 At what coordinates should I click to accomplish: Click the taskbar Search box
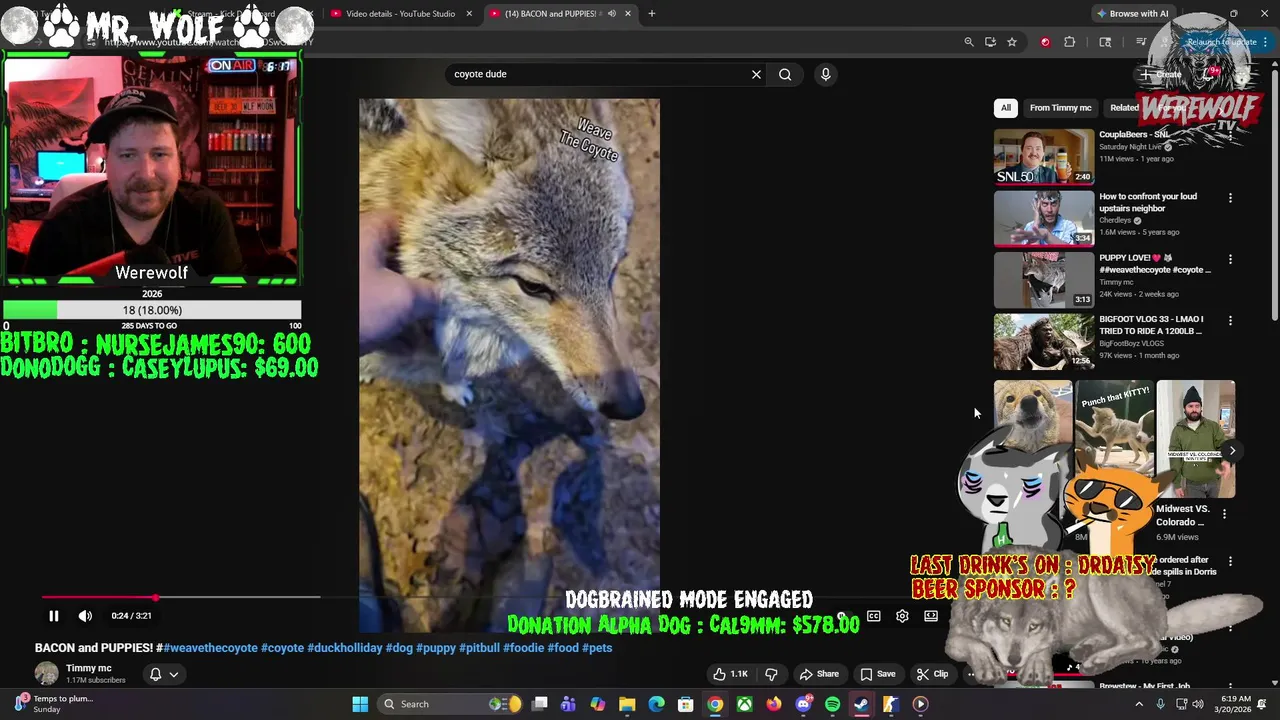(x=451, y=704)
